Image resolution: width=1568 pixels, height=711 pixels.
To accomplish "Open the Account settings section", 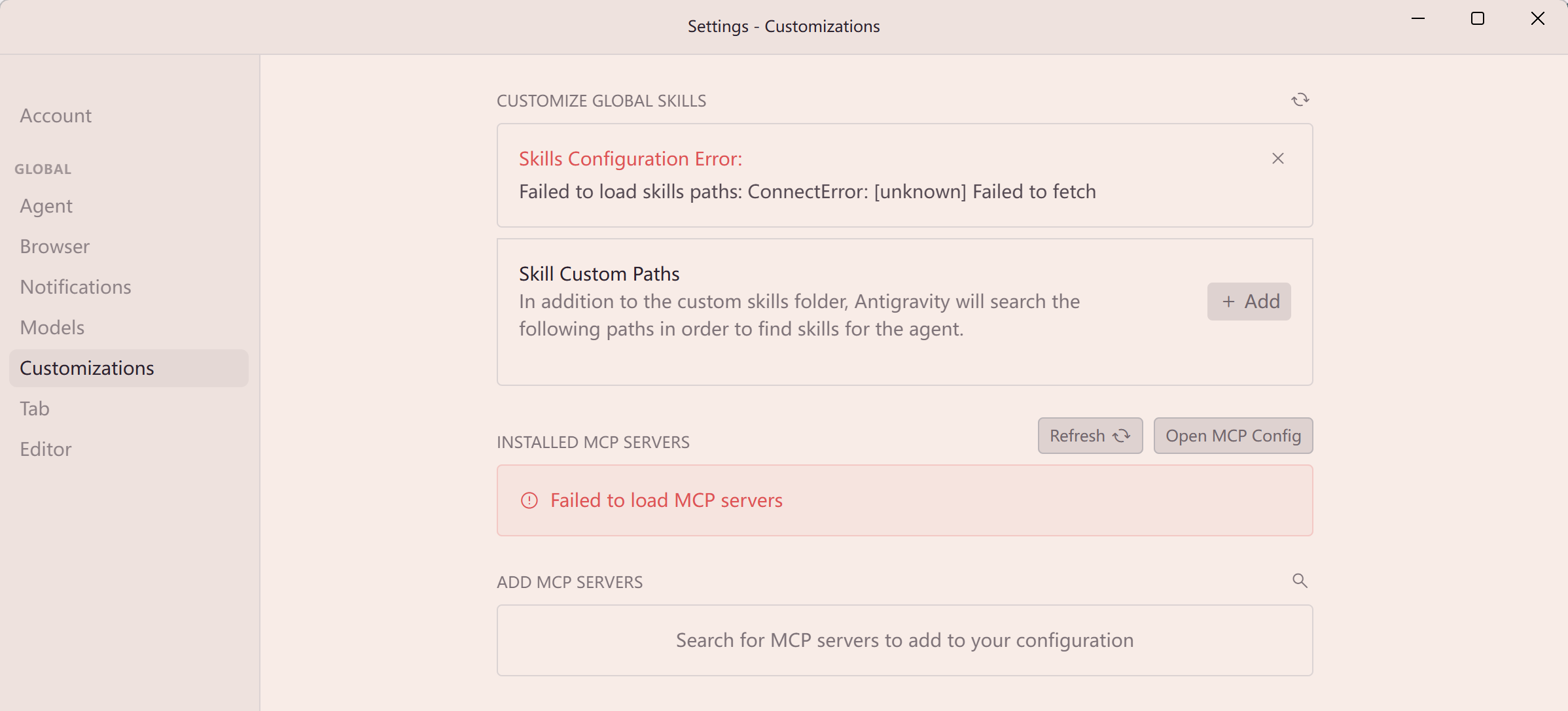I will pyautogui.click(x=56, y=116).
